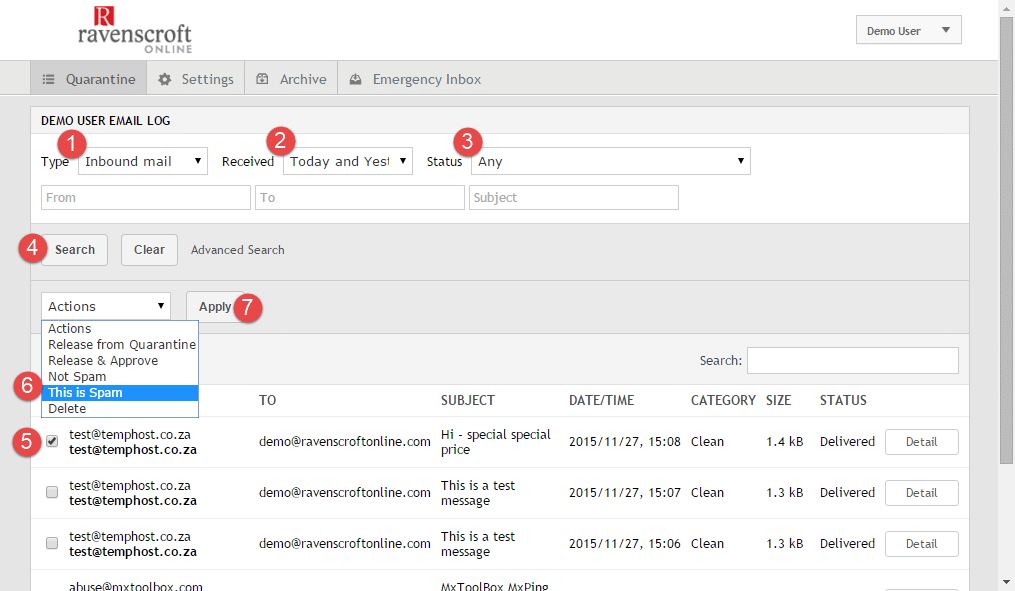1015x591 pixels.
Task: Click the Archive box icon
Action: [262, 79]
